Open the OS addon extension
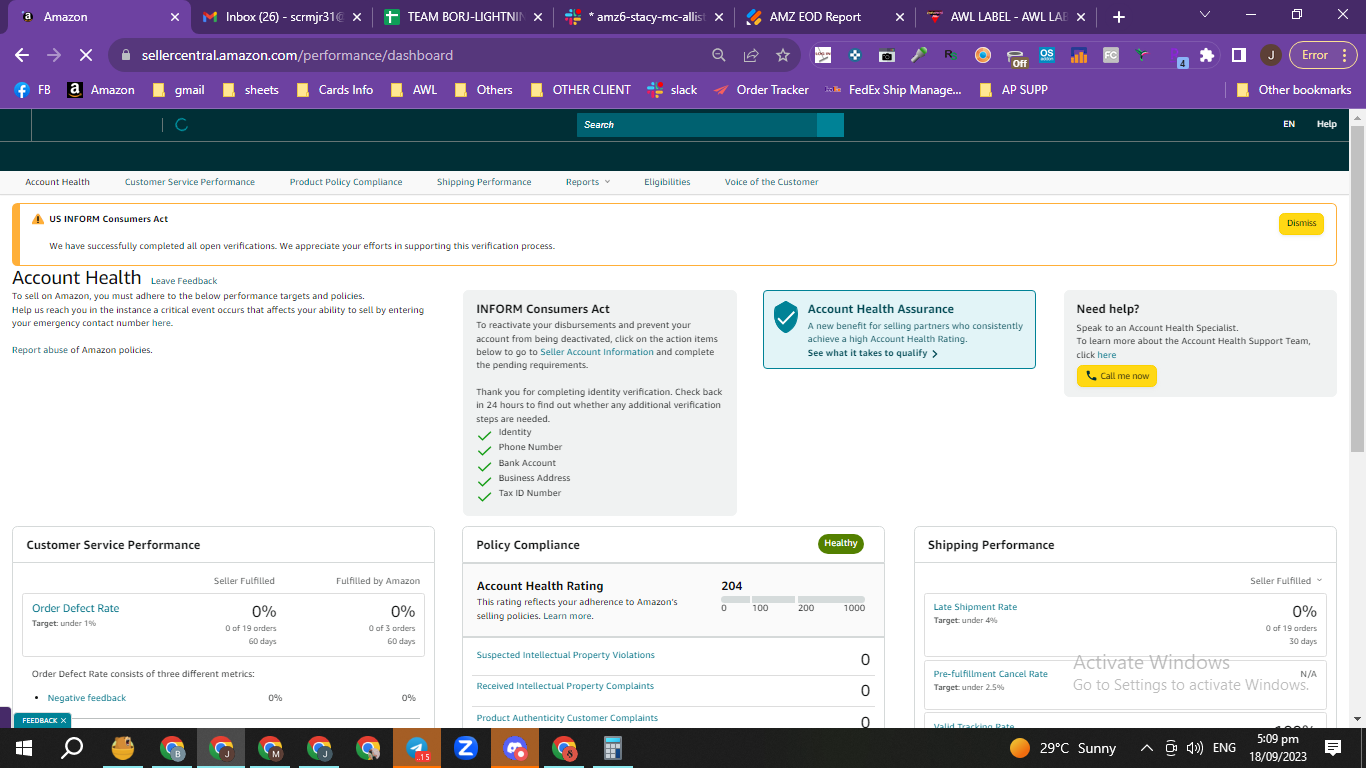Viewport: 1366px width, 768px height. pyautogui.click(x=1047, y=55)
